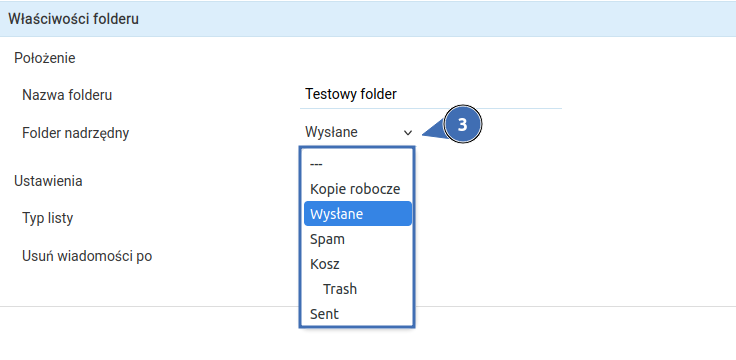Click the numbered 3 callout badge
Screen dimensions: 736x360
click(463, 124)
